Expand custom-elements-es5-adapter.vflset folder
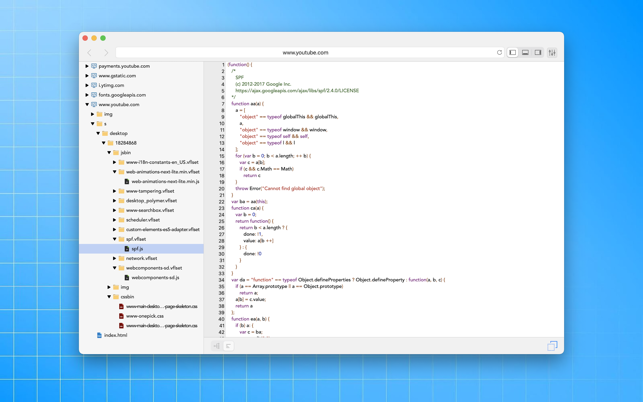The image size is (643, 402). (114, 229)
